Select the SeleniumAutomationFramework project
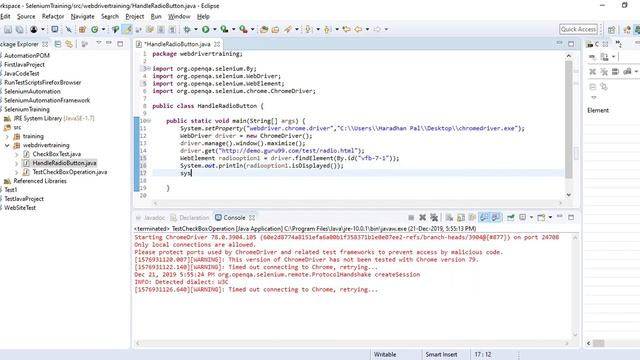The image size is (640, 360). (x=47, y=100)
